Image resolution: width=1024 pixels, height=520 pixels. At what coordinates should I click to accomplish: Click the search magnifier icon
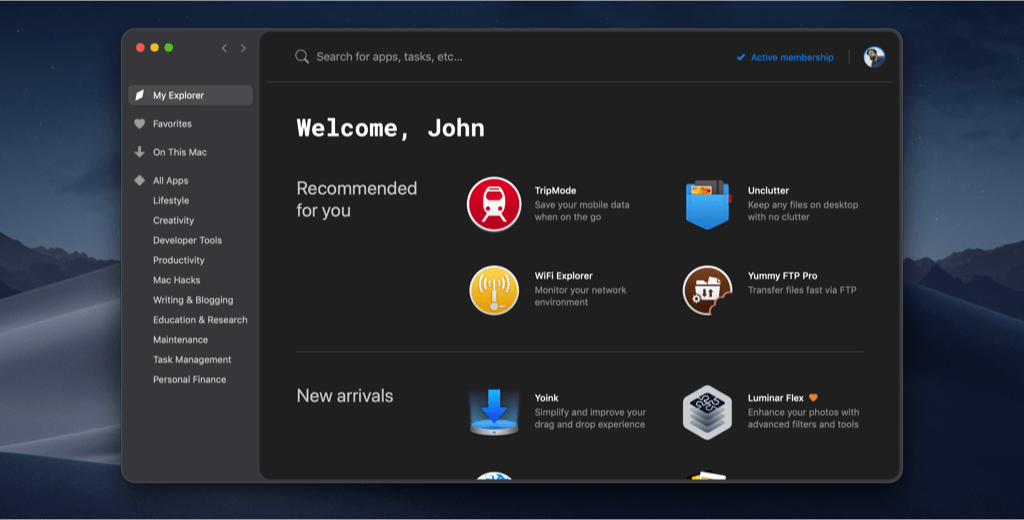pos(301,57)
